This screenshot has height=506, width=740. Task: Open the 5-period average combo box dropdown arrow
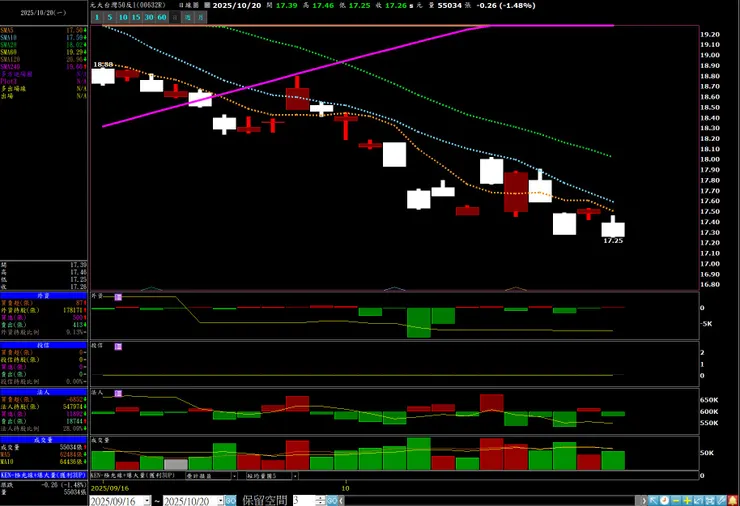(x=295, y=476)
